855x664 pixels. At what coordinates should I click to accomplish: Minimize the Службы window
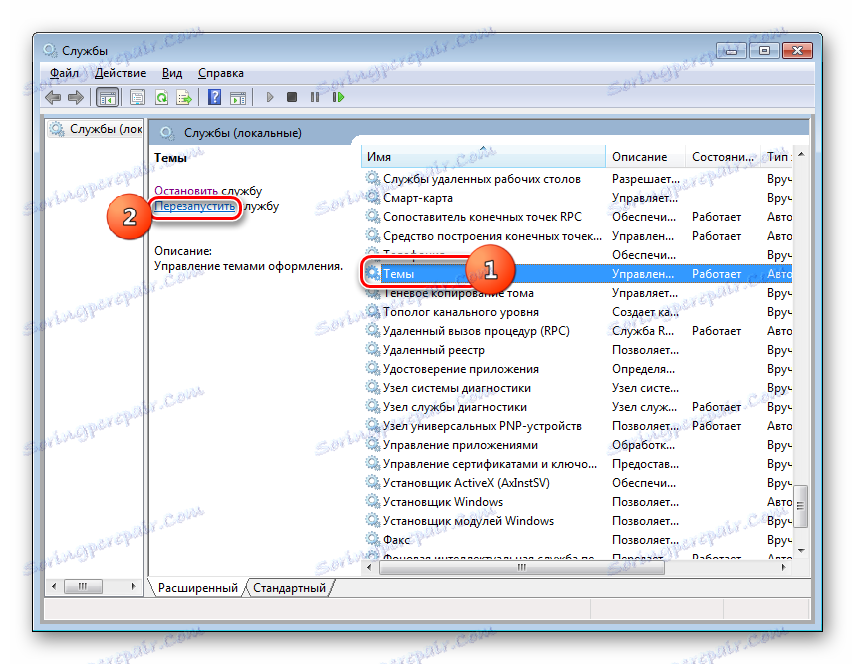[x=732, y=51]
